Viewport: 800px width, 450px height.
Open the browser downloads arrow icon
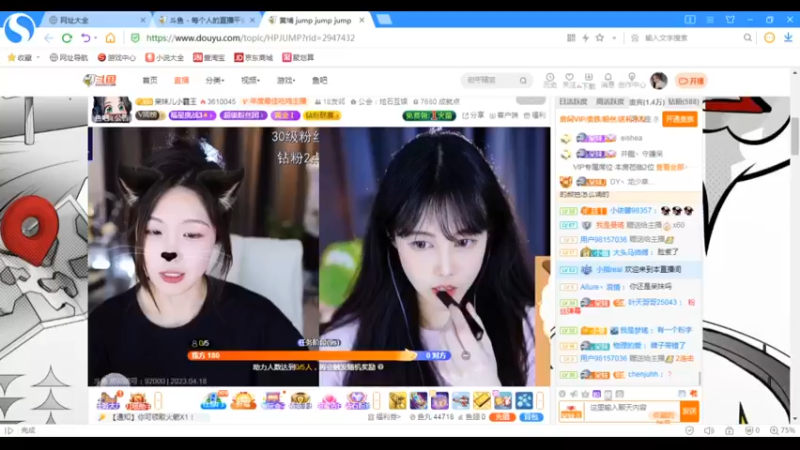(x=788, y=38)
